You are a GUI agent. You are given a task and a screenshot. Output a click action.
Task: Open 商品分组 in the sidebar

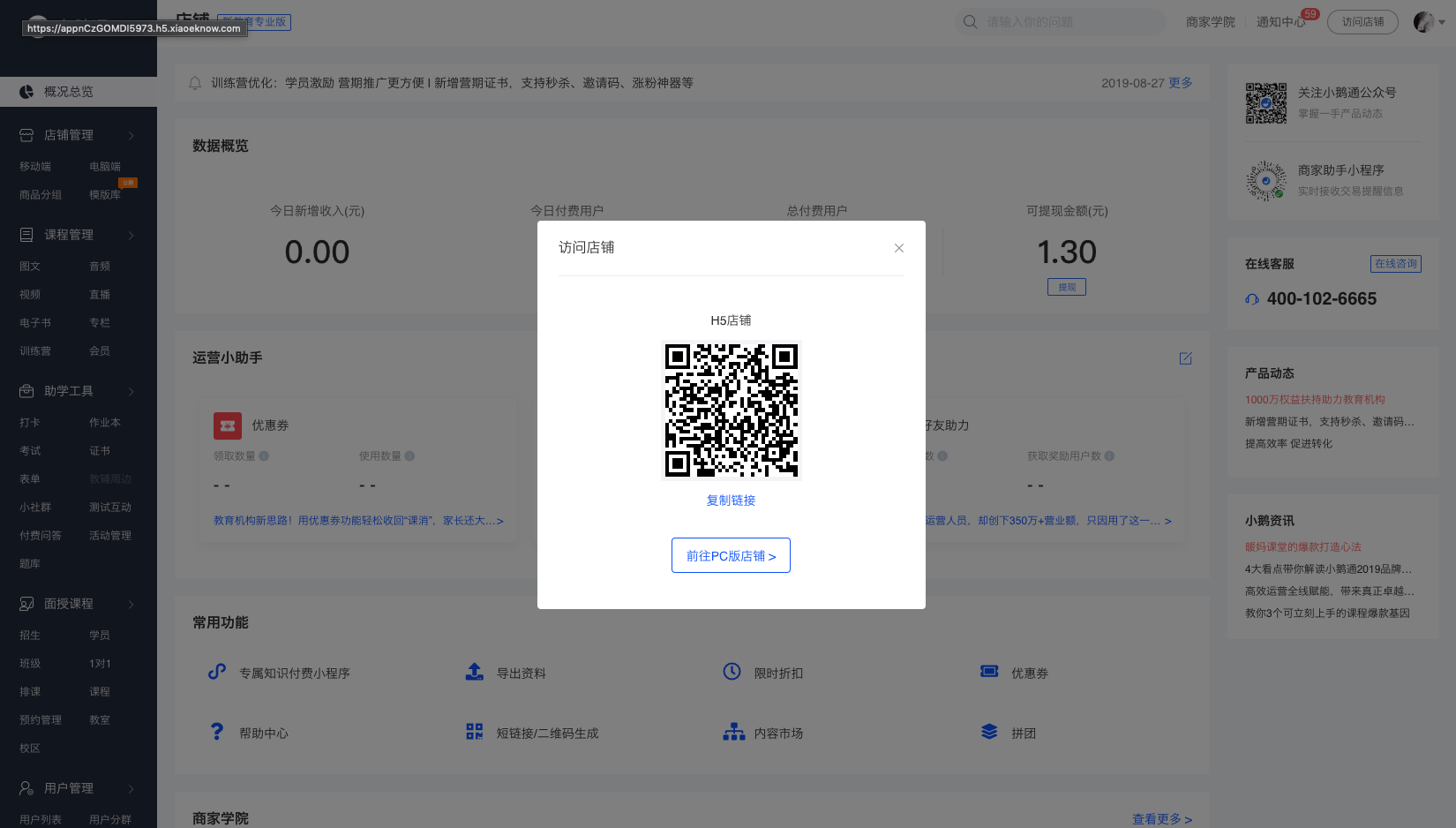tap(41, 195)
